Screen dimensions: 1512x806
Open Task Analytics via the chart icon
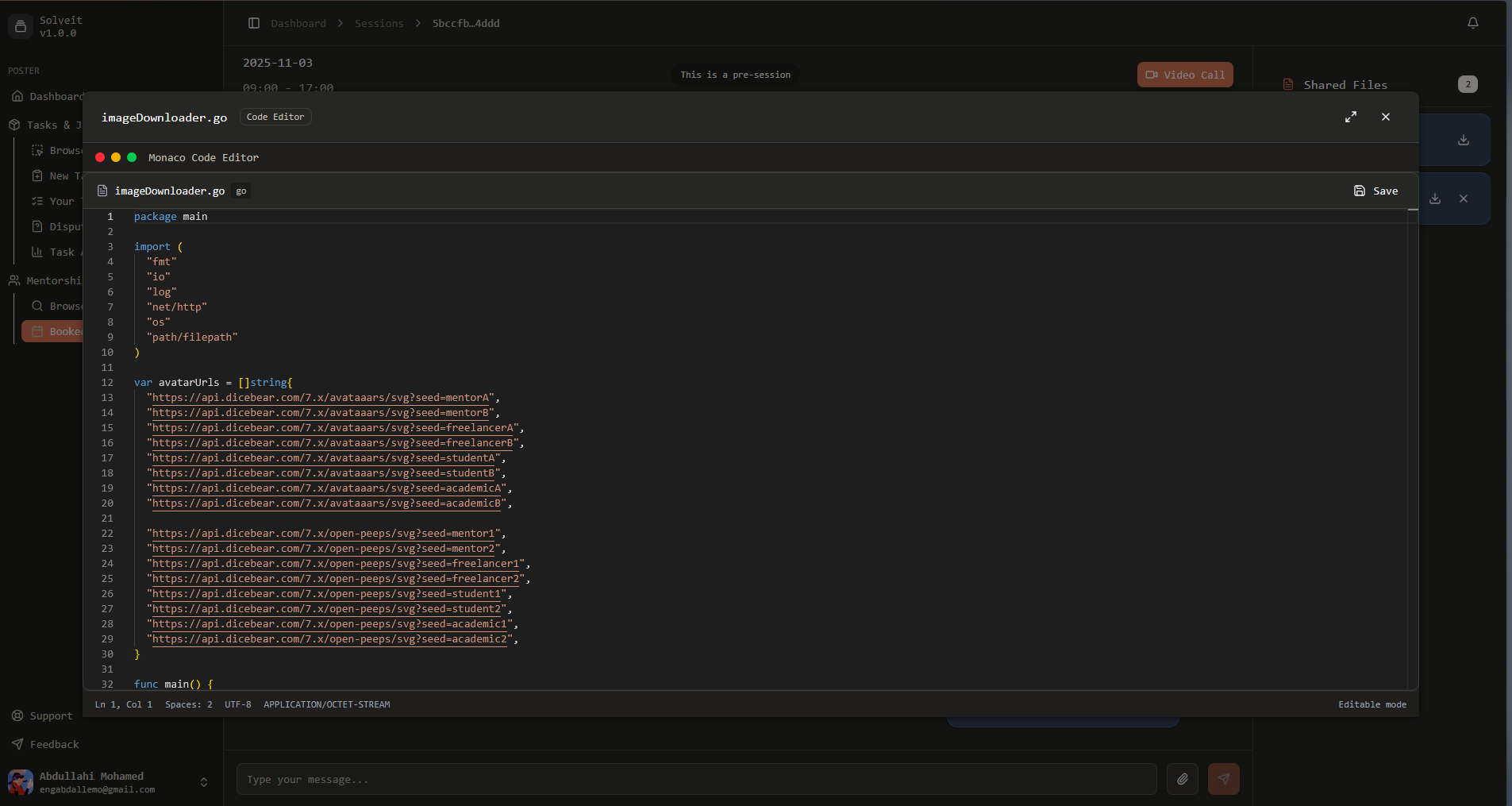click(37, 252)
